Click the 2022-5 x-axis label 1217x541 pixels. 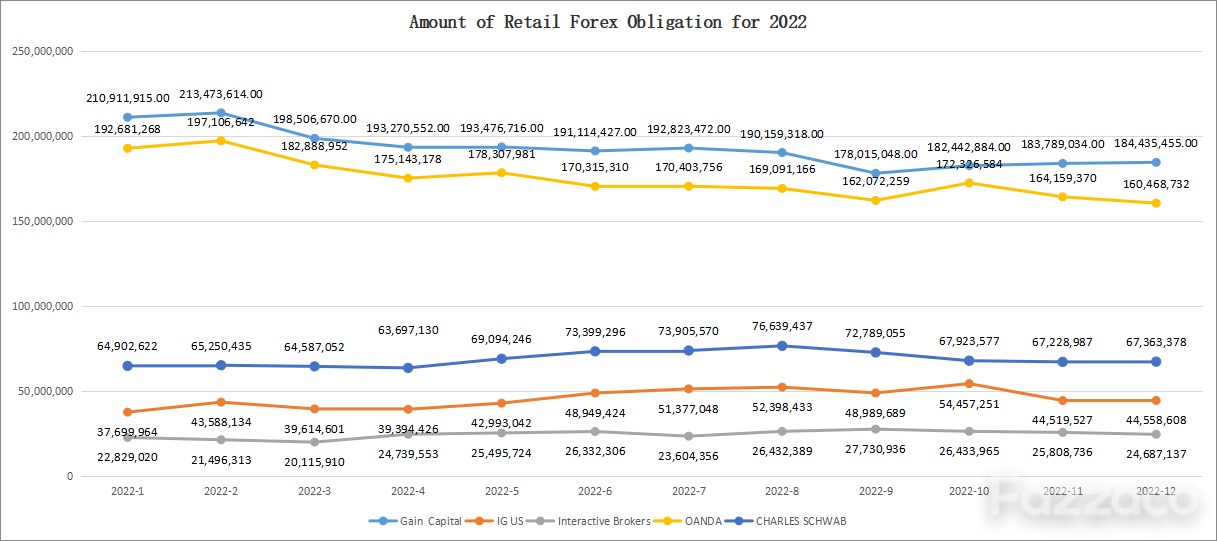pyautogui.click(x=502, y=491)
